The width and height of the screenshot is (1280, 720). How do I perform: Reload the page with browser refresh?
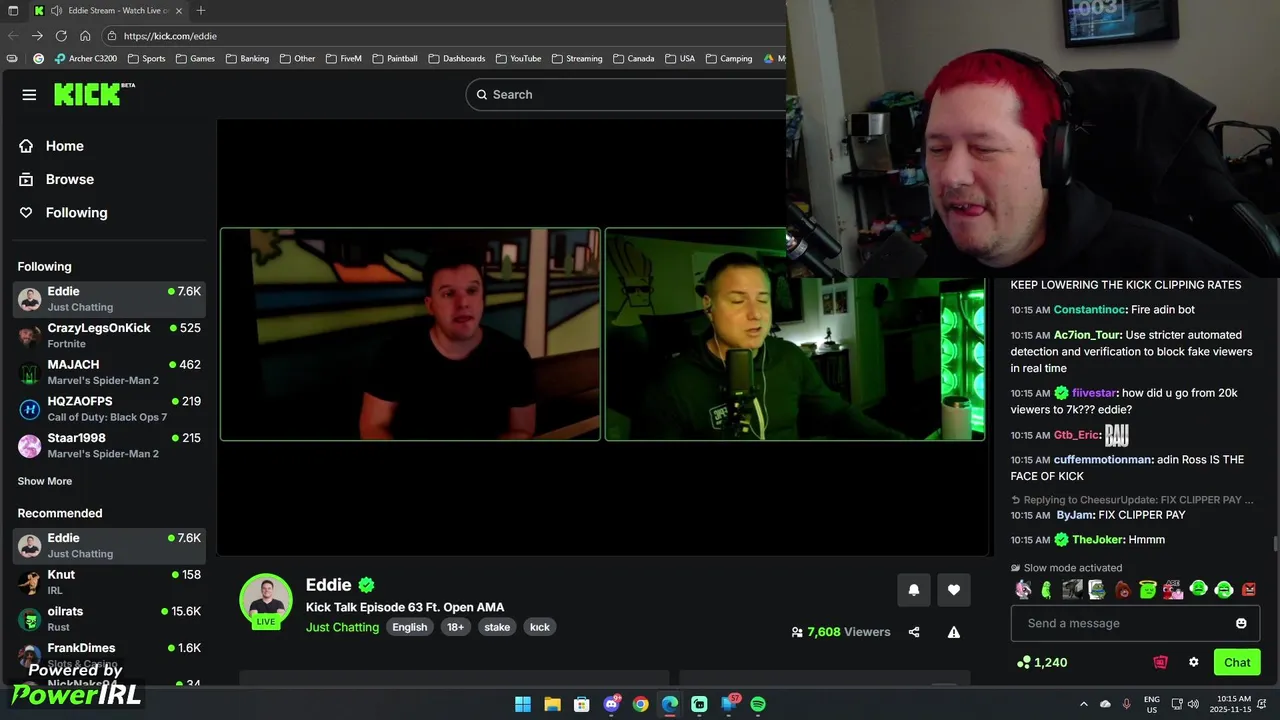coord(60,36)
